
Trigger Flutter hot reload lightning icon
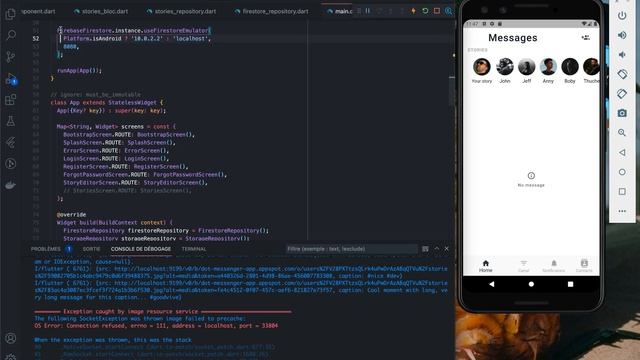coord(413,11)
